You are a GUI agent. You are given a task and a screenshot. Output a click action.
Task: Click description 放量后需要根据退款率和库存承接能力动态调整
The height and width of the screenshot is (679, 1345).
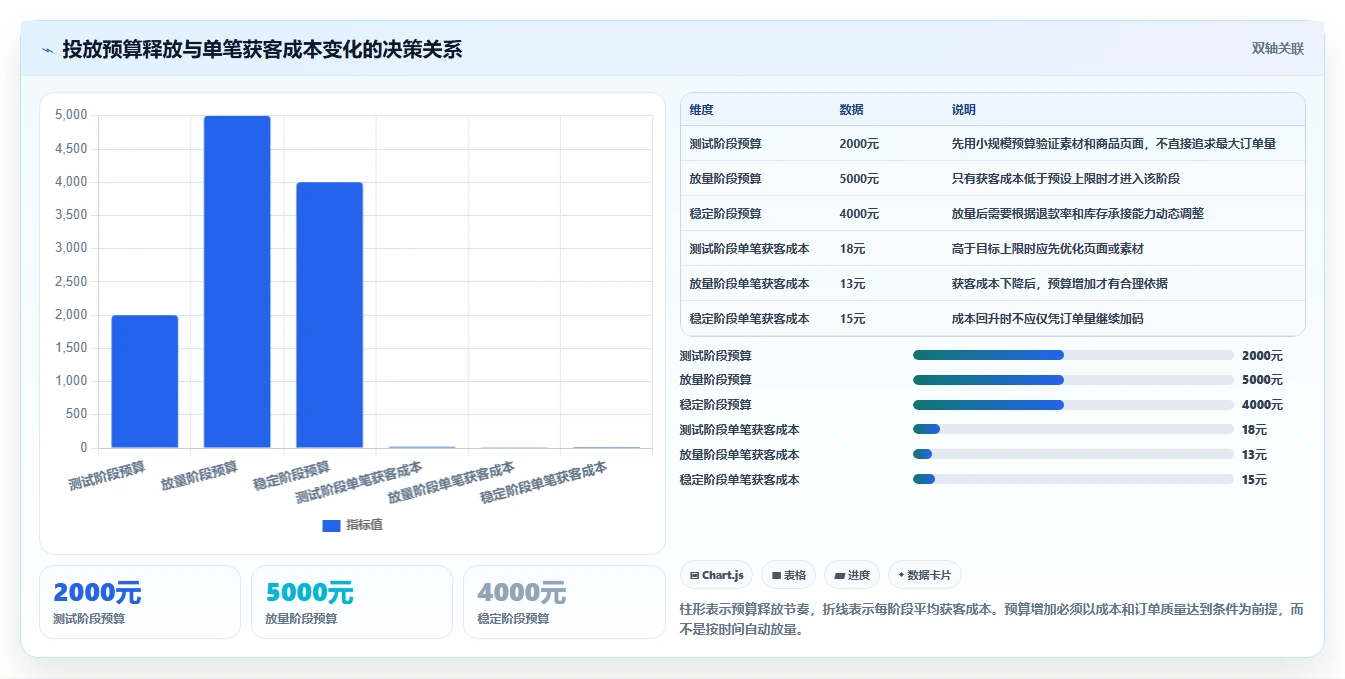pos(1078,214)
